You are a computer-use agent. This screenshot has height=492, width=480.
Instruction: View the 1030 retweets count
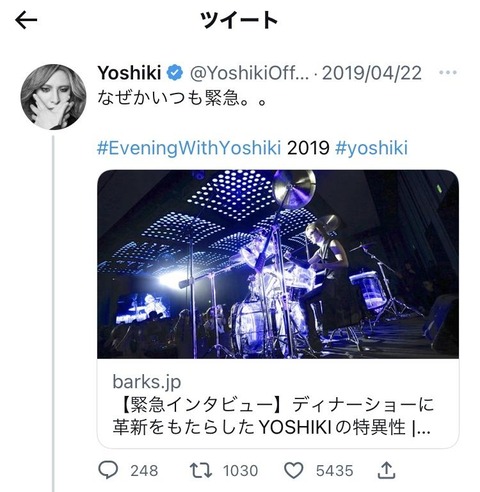click(x=240, y=471)
